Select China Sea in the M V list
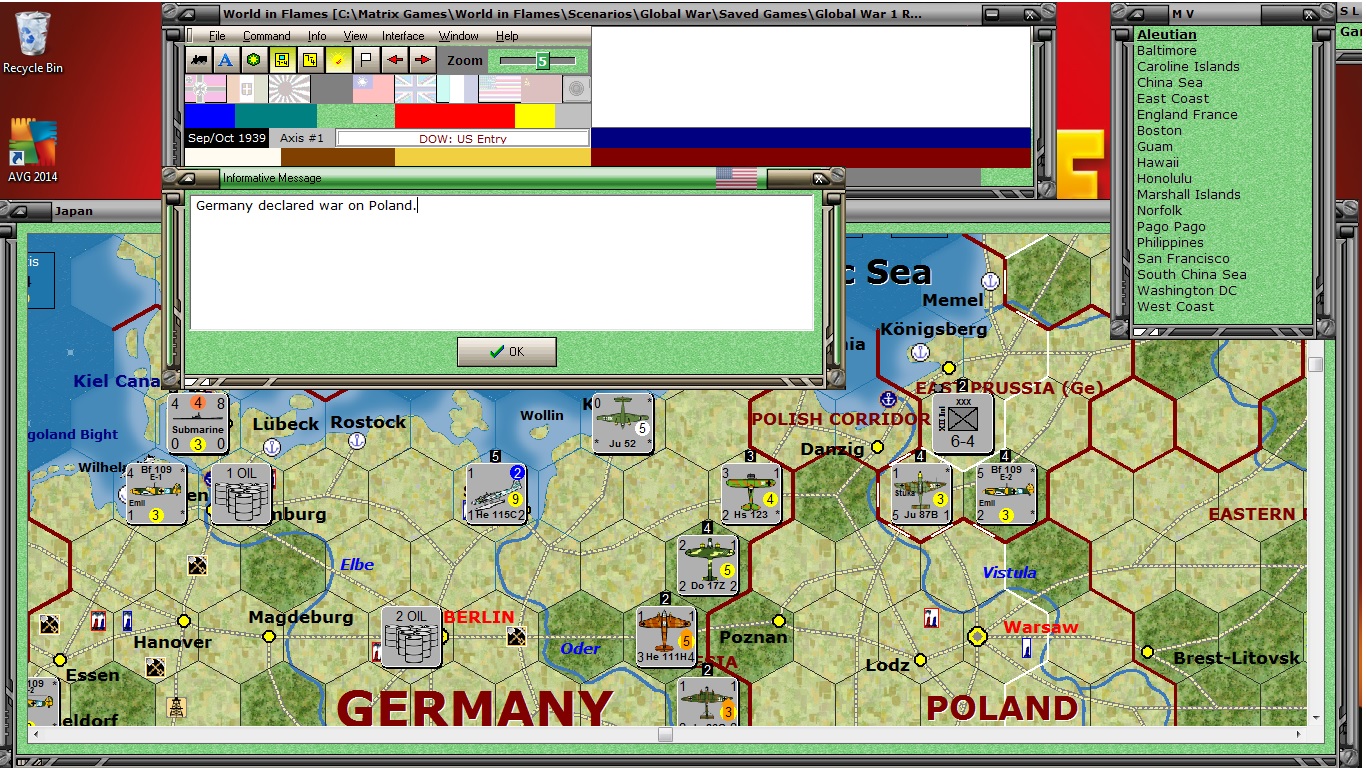 (1170, 82)
